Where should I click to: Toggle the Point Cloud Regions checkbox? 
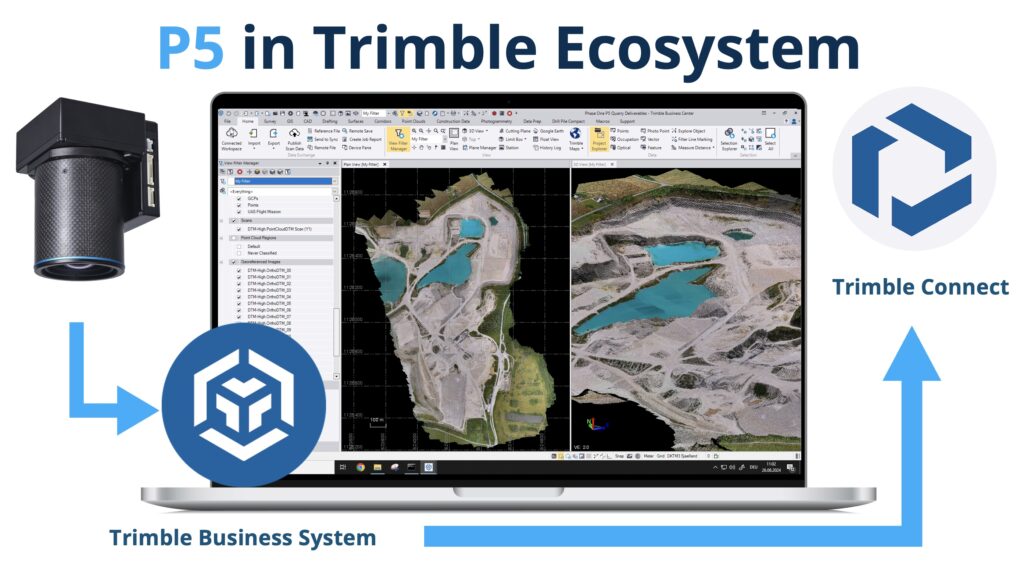click(x=233, y=238)
